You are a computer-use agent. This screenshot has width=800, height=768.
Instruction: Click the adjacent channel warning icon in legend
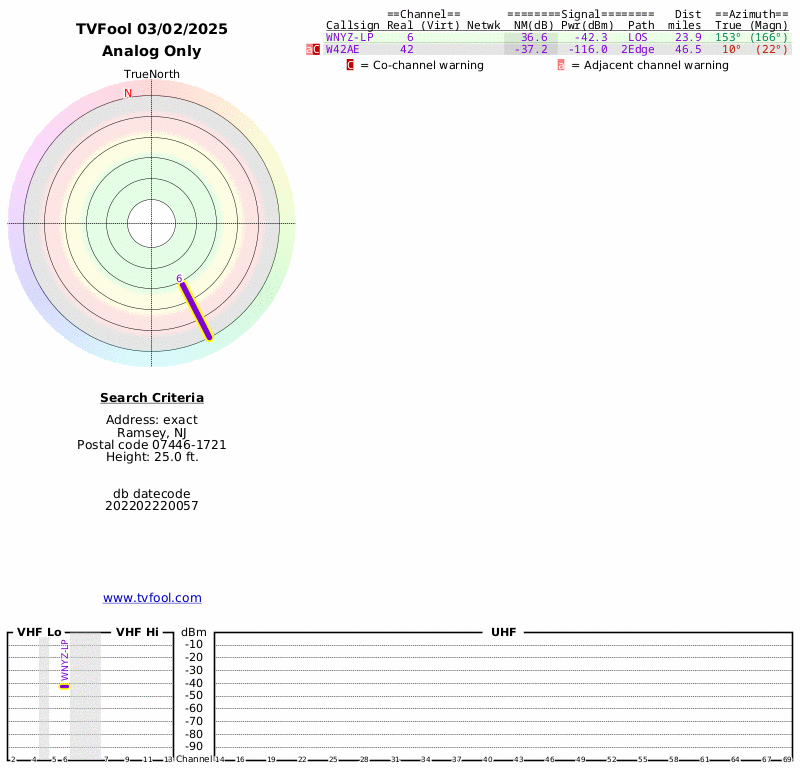(x=561, y=65)
